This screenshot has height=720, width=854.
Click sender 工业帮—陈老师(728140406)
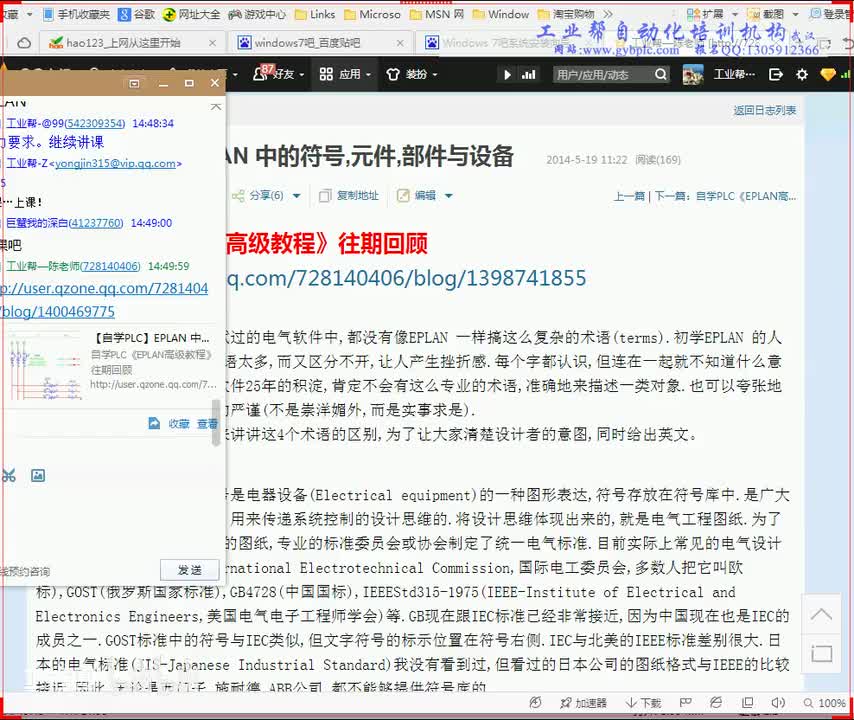coord(72,266)
